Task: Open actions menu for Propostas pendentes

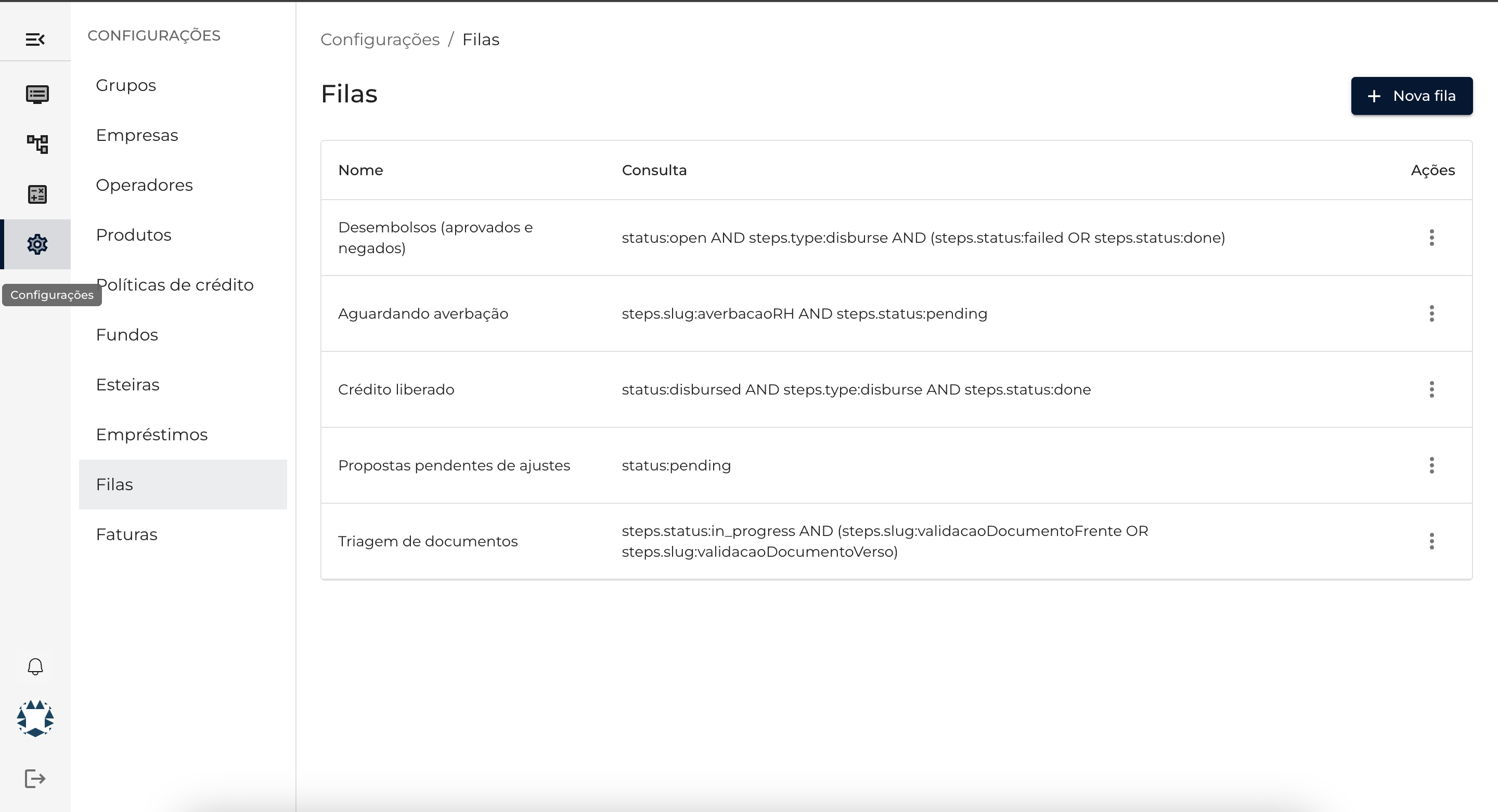Action: 1431,466
